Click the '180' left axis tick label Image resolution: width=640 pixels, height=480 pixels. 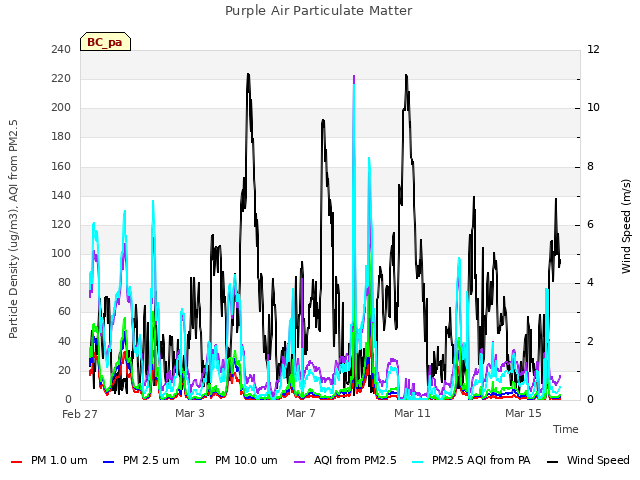tap(61, 137)
